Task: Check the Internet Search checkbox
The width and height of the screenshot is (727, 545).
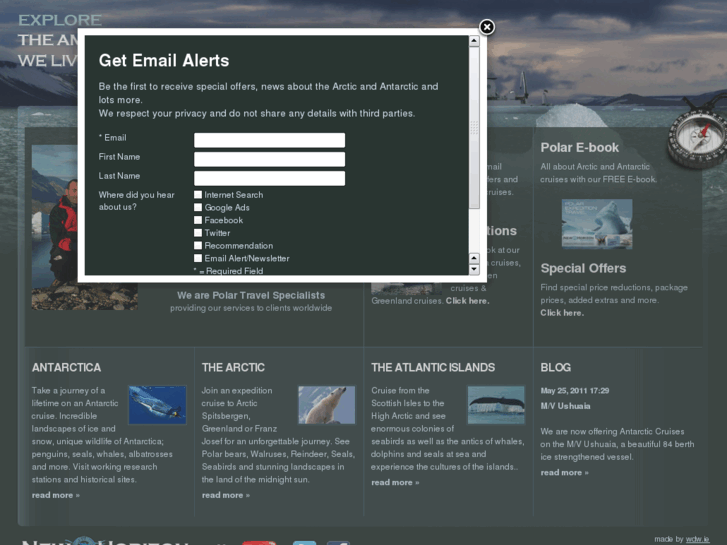Action: click(198, 195)
